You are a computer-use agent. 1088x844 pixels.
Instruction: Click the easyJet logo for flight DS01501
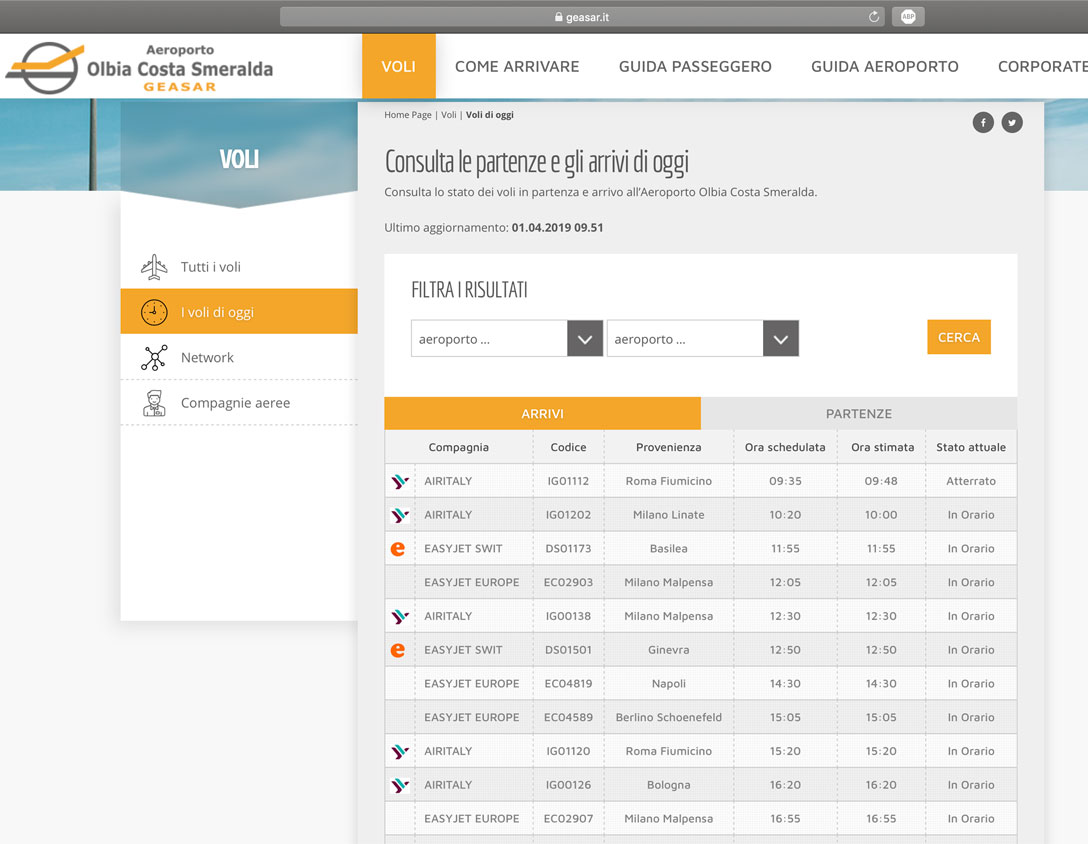coord(398,650)
